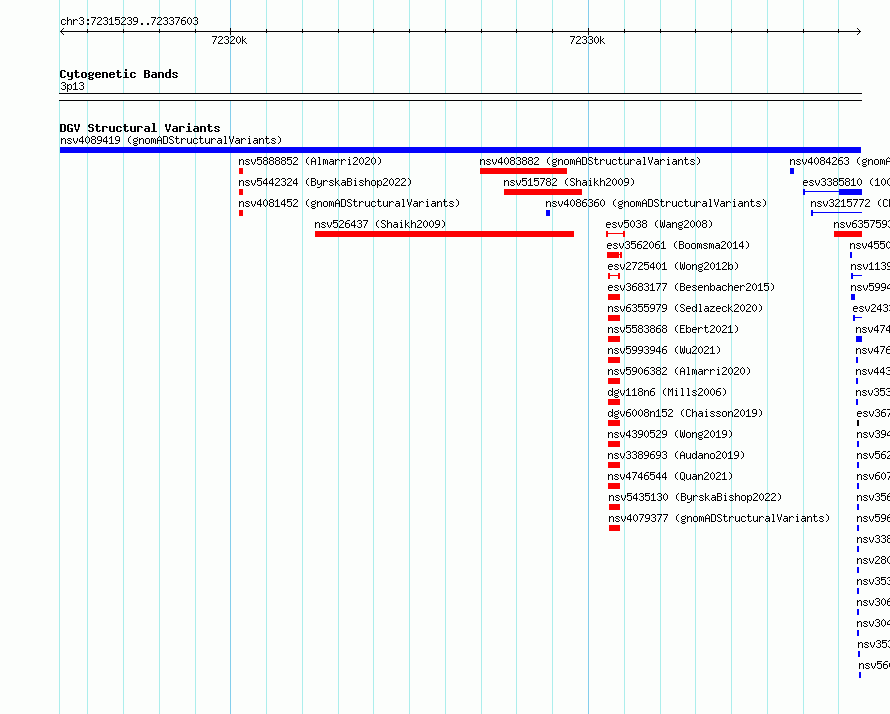
Task: Click the 72330k ruler tick label
Action: [x=587, y=40]
